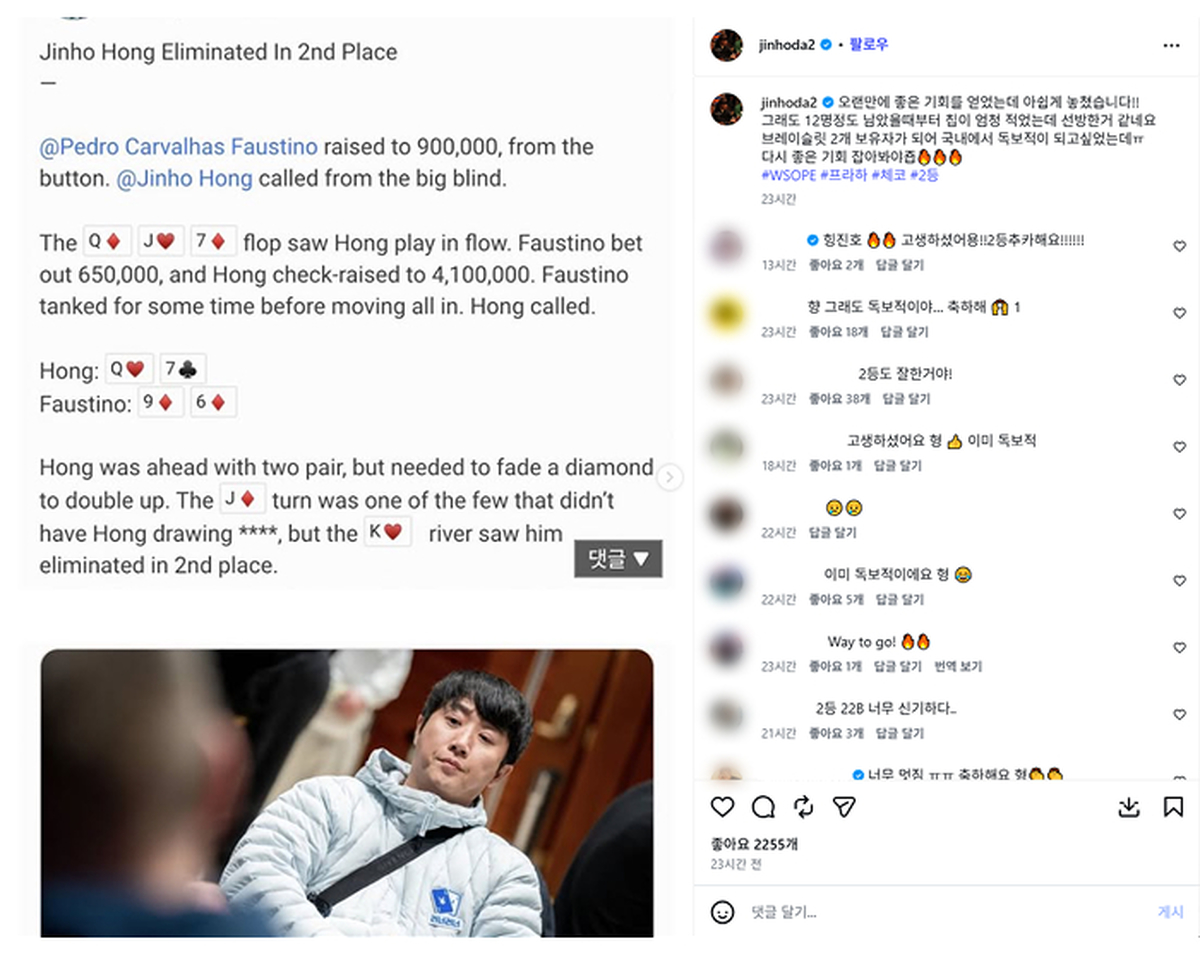Screen dimensions: 1200x977
Task: Click 답글 달기 under '고생하셨어요 형' comment
Action: 898,466
